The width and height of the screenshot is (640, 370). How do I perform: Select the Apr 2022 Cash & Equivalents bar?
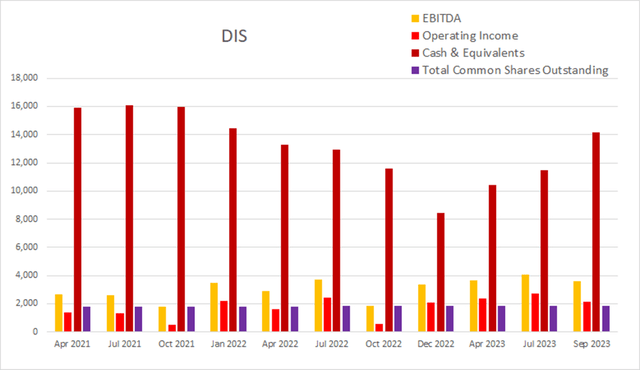(285, 238)
